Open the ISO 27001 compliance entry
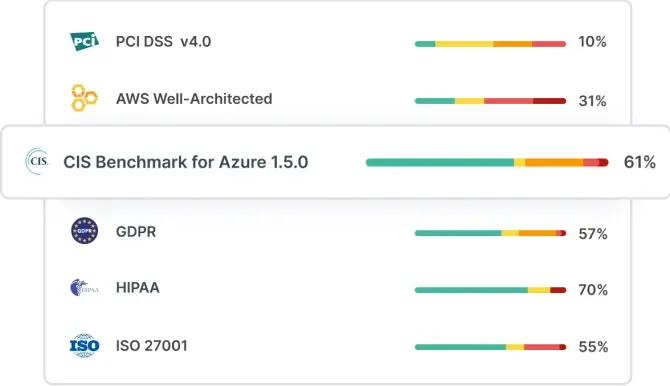The width and height of the screenshot is (670, 386). (152, 345)
